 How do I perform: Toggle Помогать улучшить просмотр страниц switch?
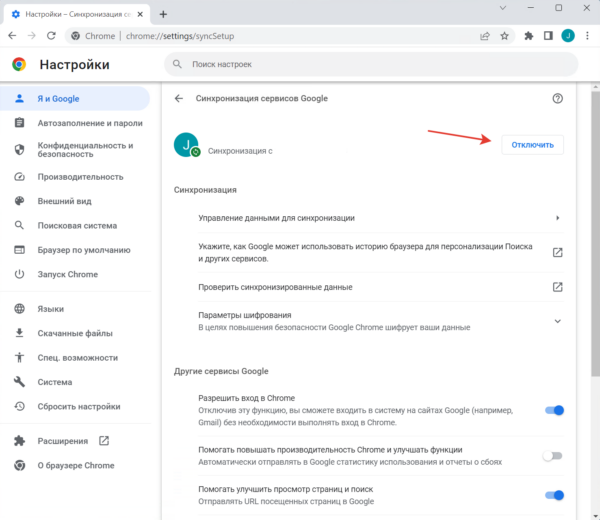pyautogui.click(x=554, y=495)
